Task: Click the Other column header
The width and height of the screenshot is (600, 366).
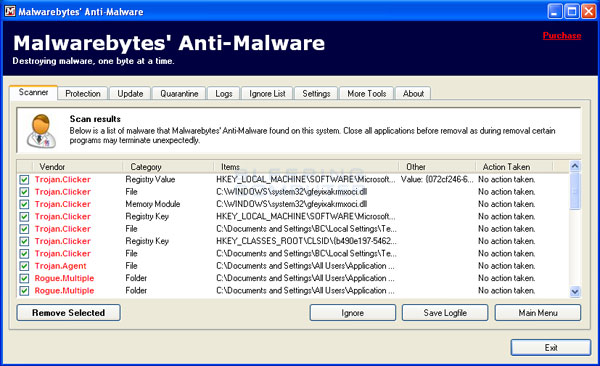Action: (437, 167)
